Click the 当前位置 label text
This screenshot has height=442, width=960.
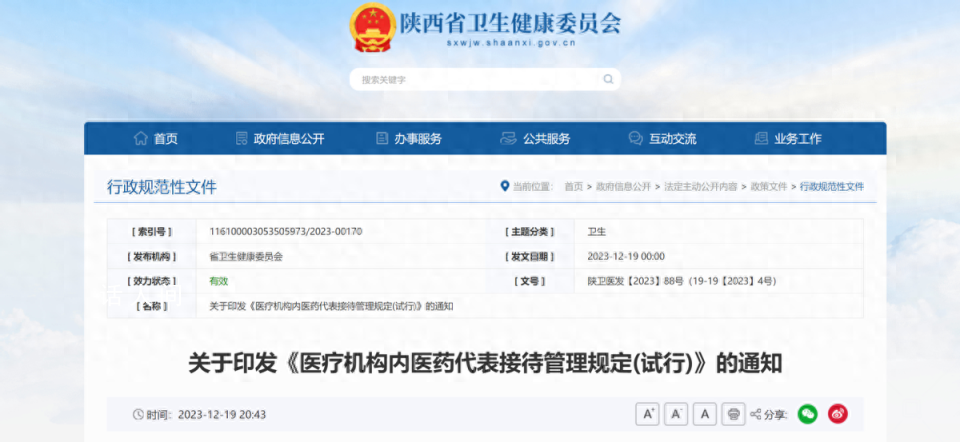(533, 187)
